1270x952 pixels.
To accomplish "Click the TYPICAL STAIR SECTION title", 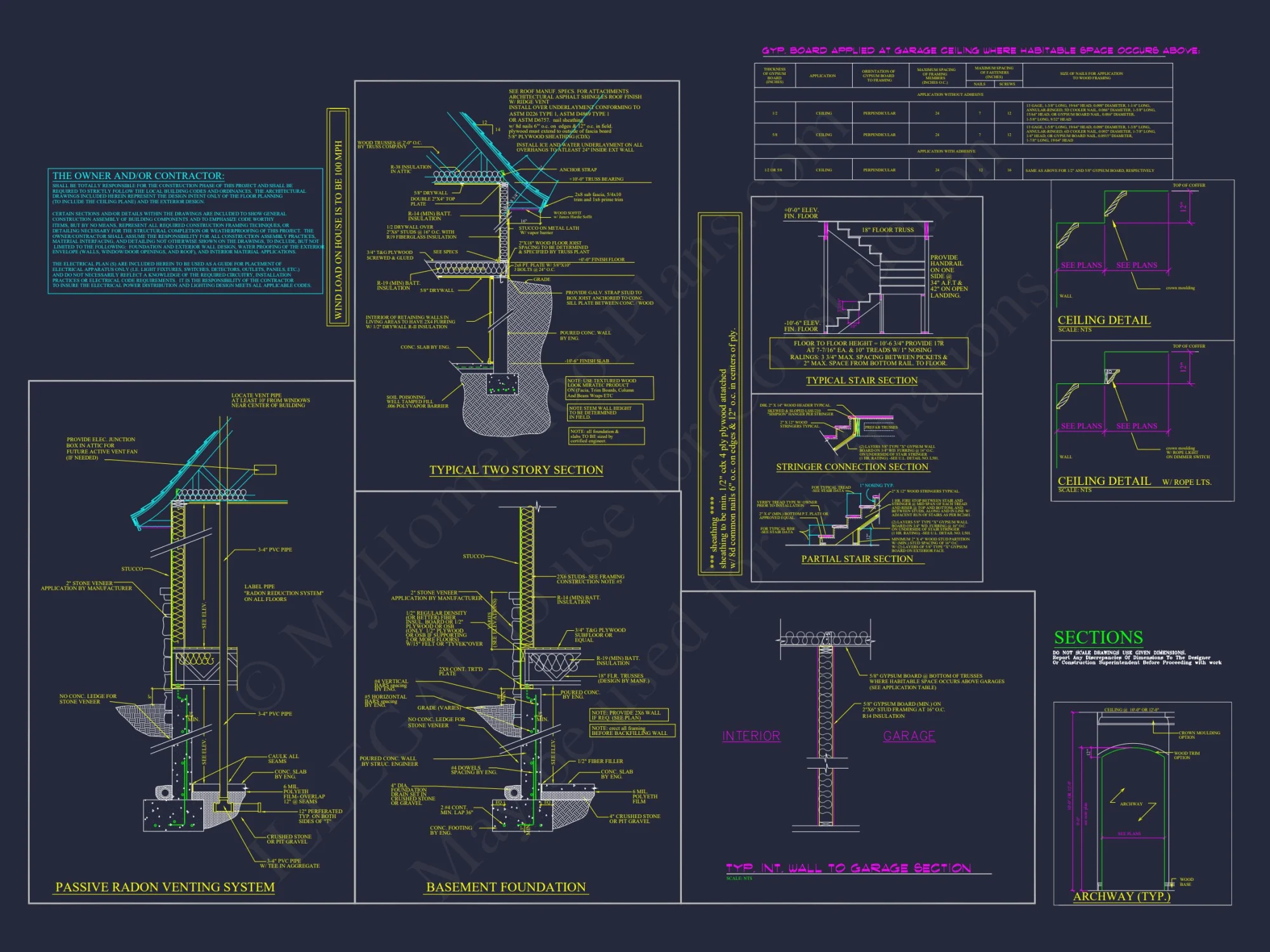I will (x=862, y=380).
